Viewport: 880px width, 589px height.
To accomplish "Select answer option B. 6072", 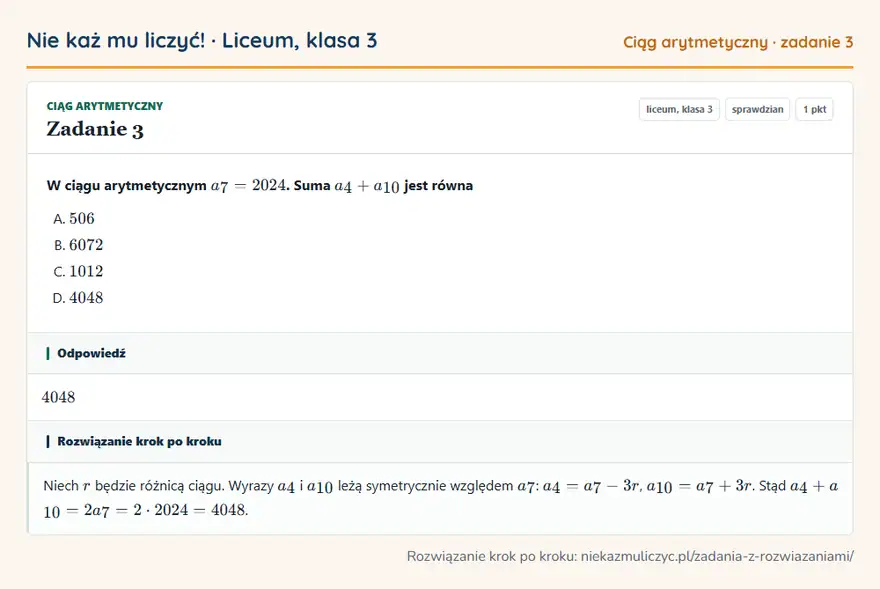I will coord(79,245).
